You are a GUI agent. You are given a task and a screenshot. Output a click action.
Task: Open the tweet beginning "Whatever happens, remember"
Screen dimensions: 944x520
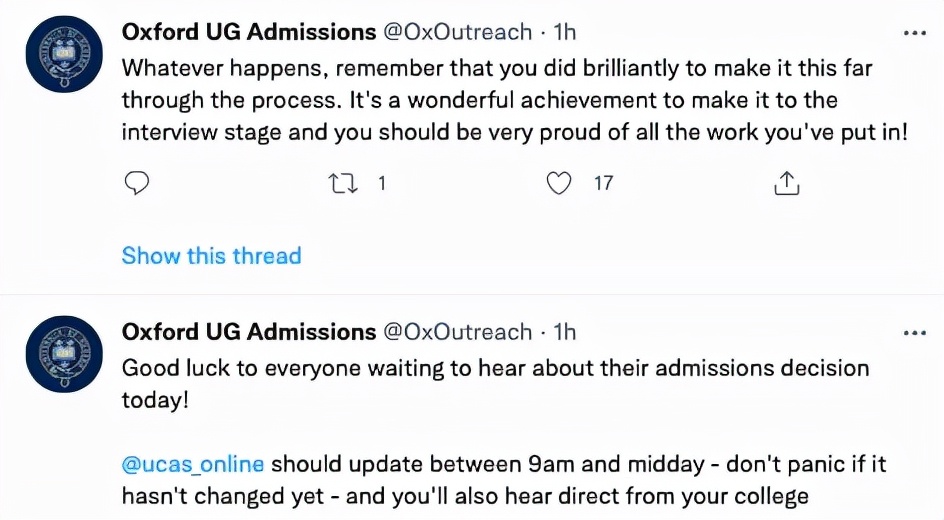pyautogui.click(x=500, y=100)
